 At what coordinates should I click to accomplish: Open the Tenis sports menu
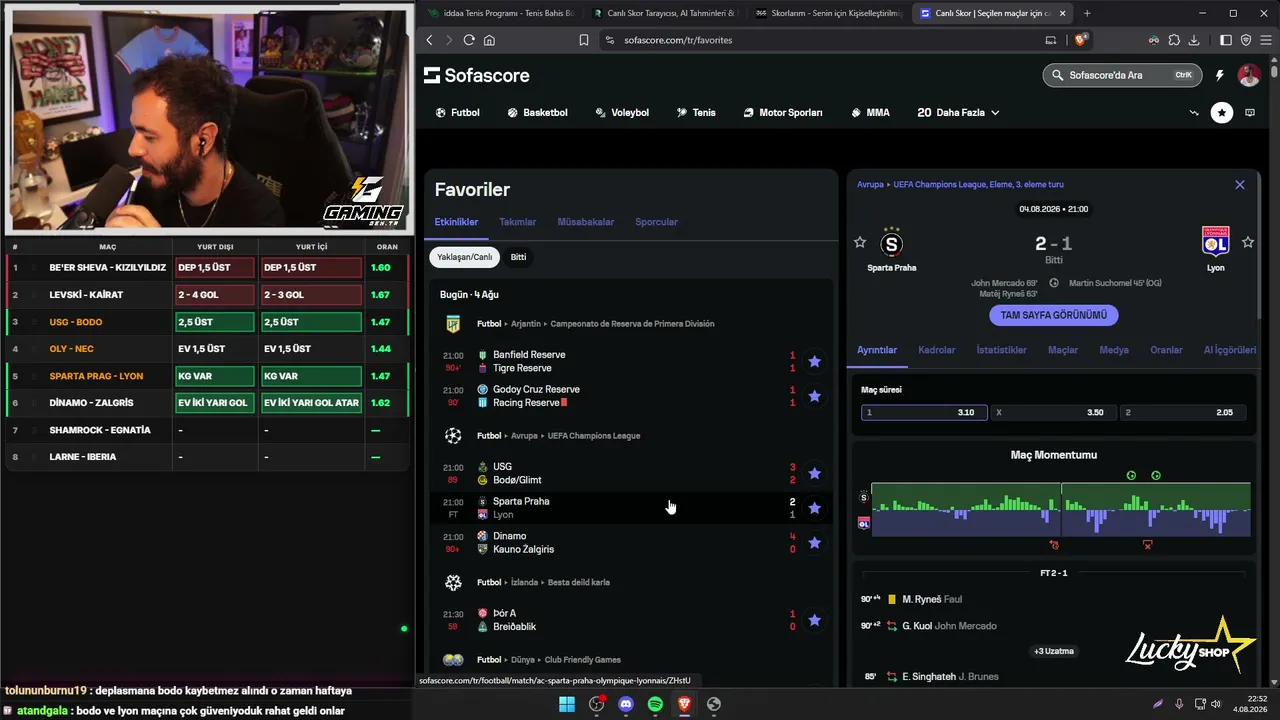point(696,113)
